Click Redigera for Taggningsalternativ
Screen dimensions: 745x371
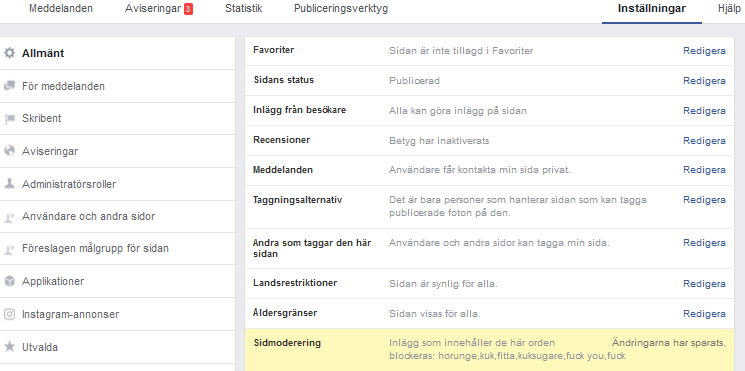pos(704,200)
